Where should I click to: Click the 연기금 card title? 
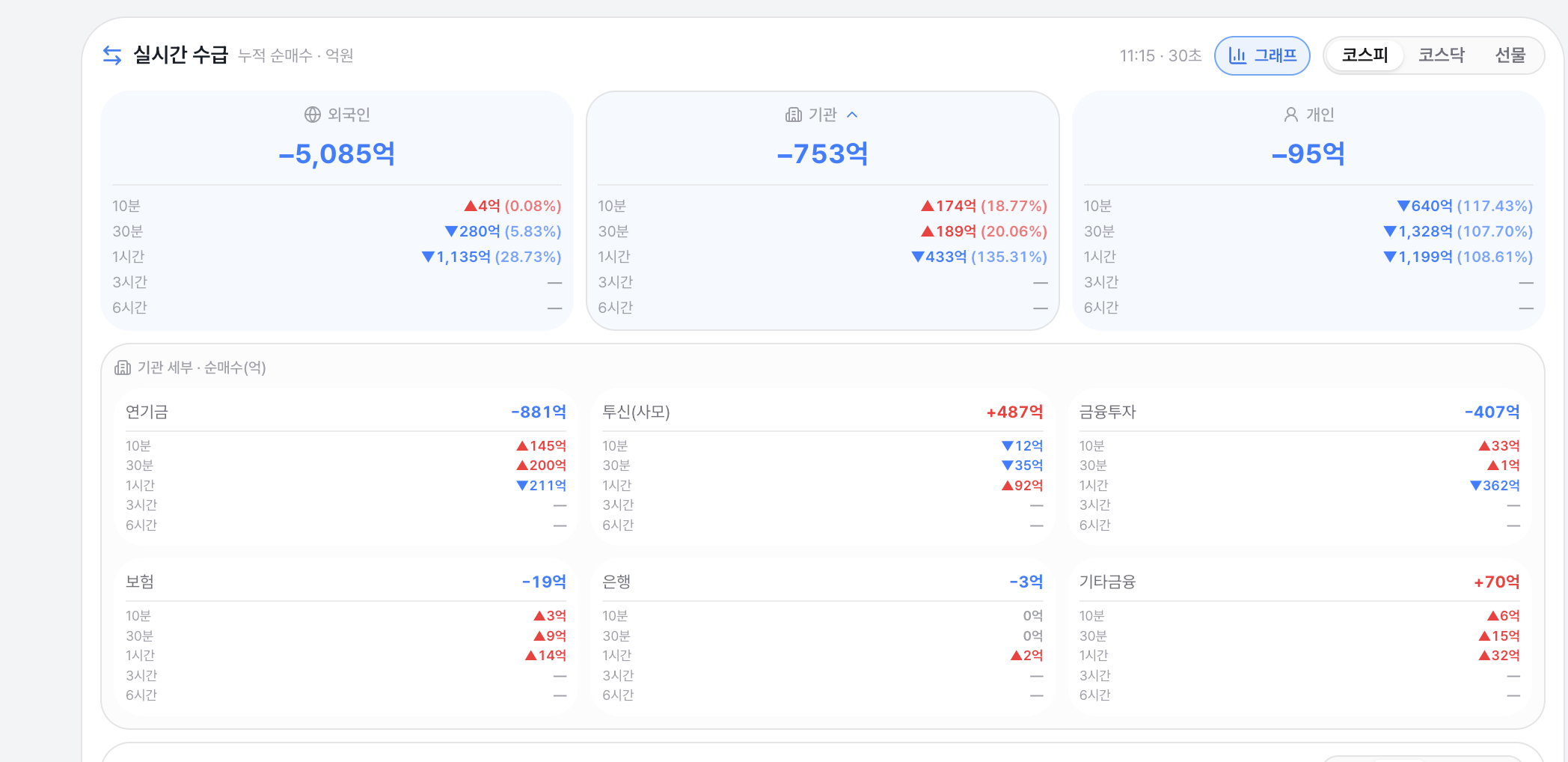(147, 412)
